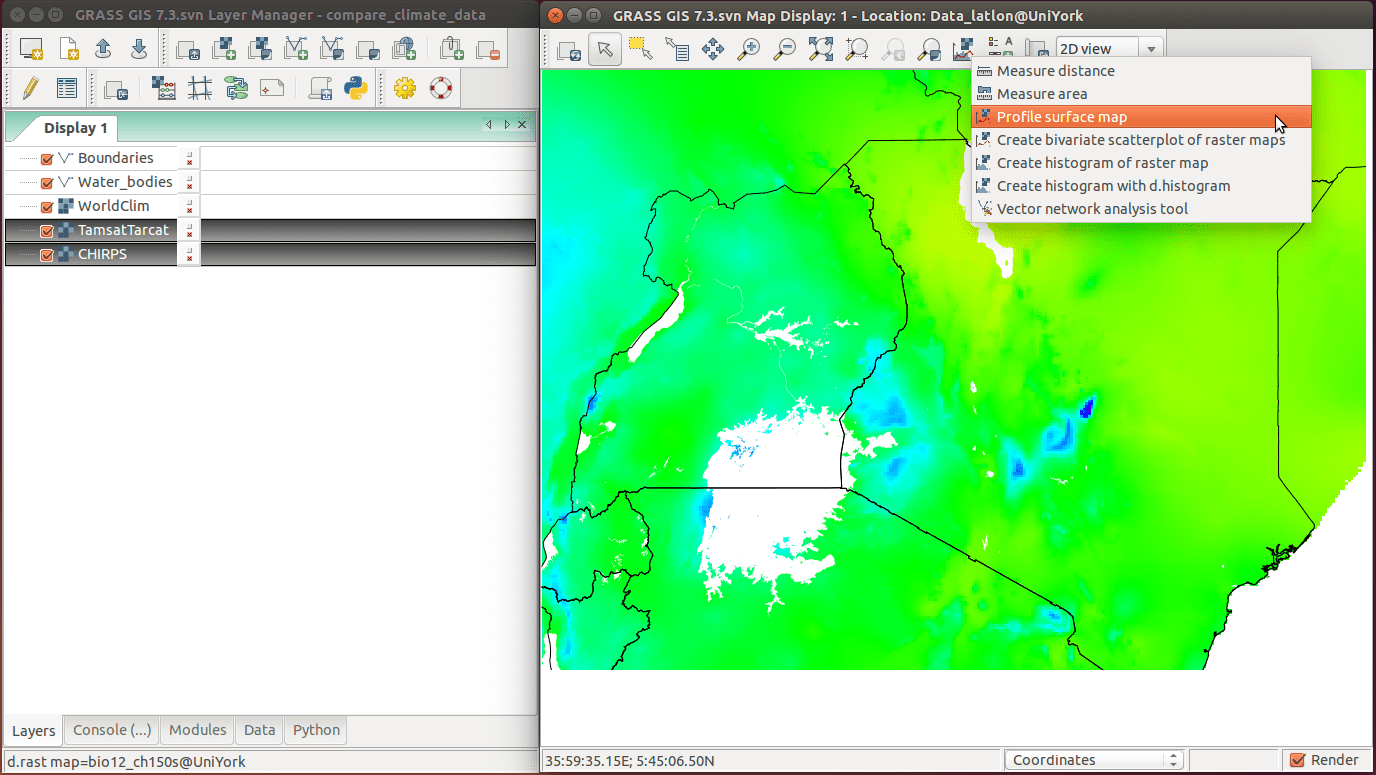
Task: Disable the Render checkbox
Action: coord(1298,760)
